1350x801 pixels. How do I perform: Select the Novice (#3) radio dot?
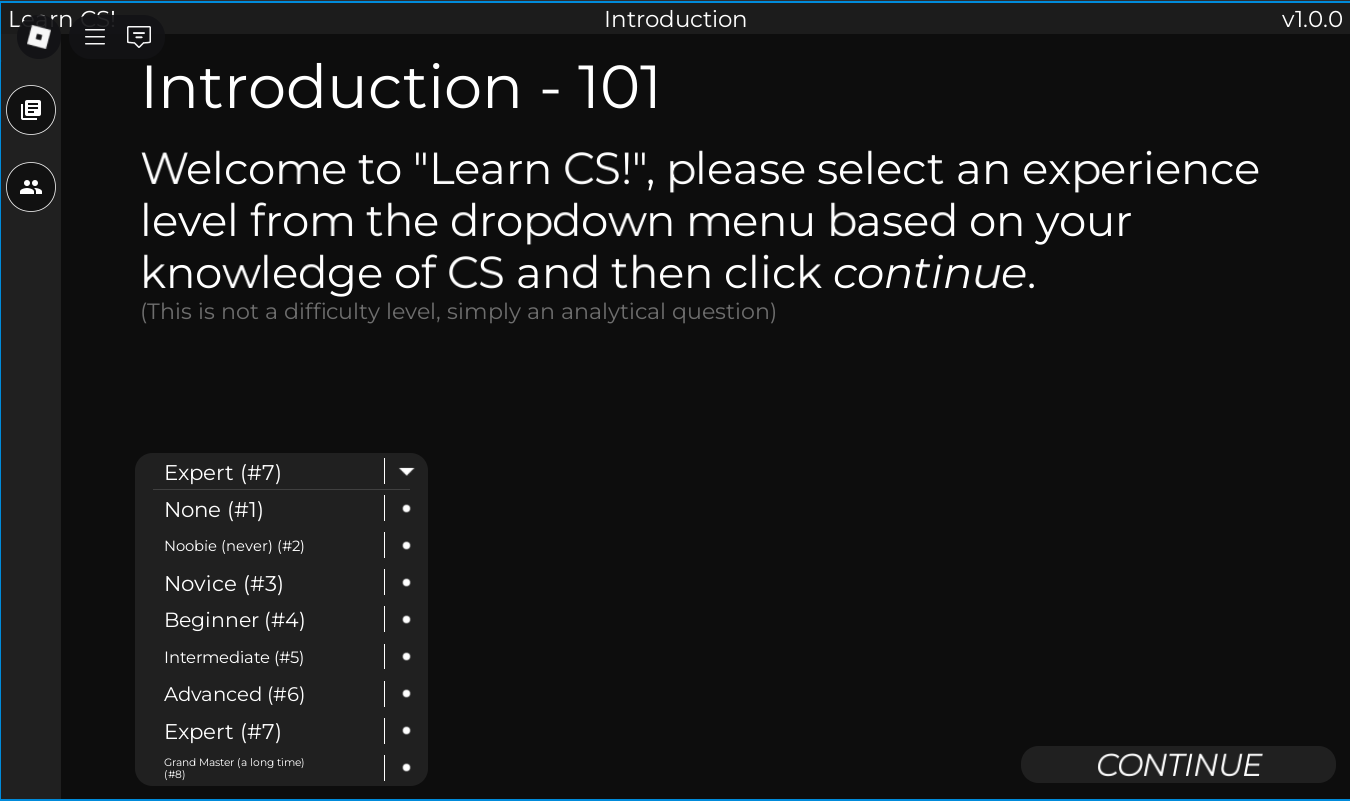[406, 583]
